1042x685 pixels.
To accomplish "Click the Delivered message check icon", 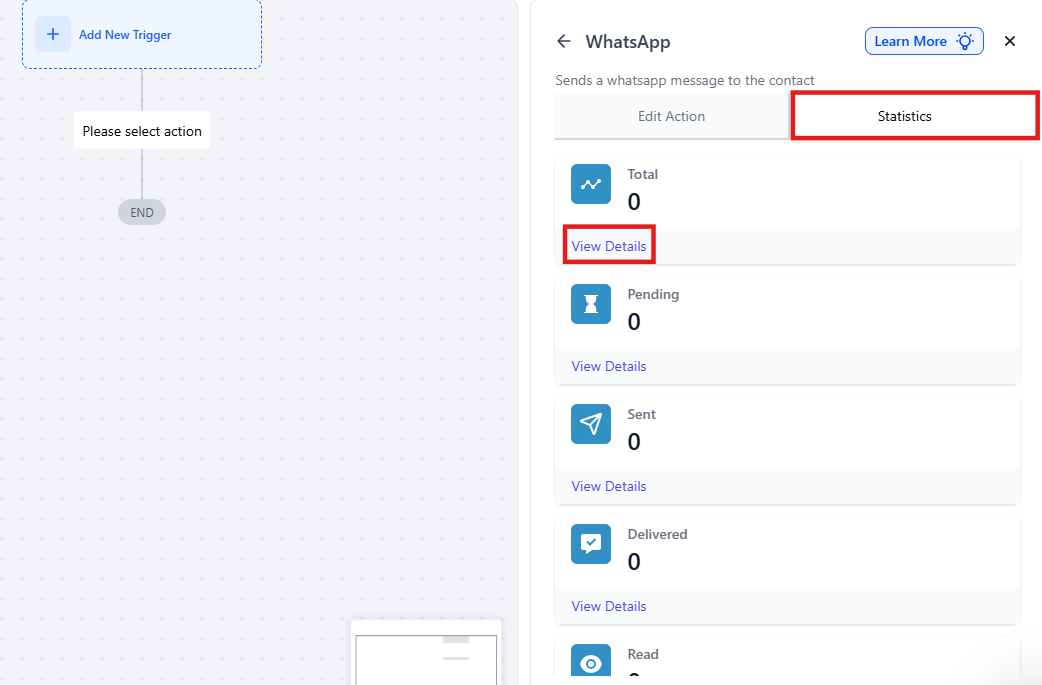I will pyautogui.click(x=591, y=543).
